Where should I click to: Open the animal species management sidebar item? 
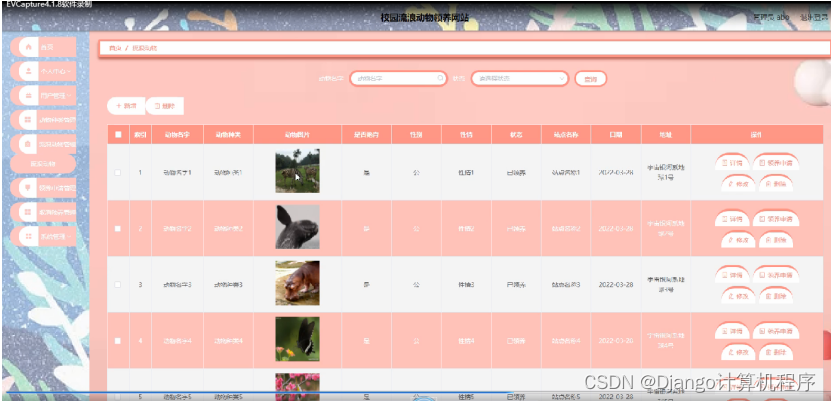(x=43, y=120)
